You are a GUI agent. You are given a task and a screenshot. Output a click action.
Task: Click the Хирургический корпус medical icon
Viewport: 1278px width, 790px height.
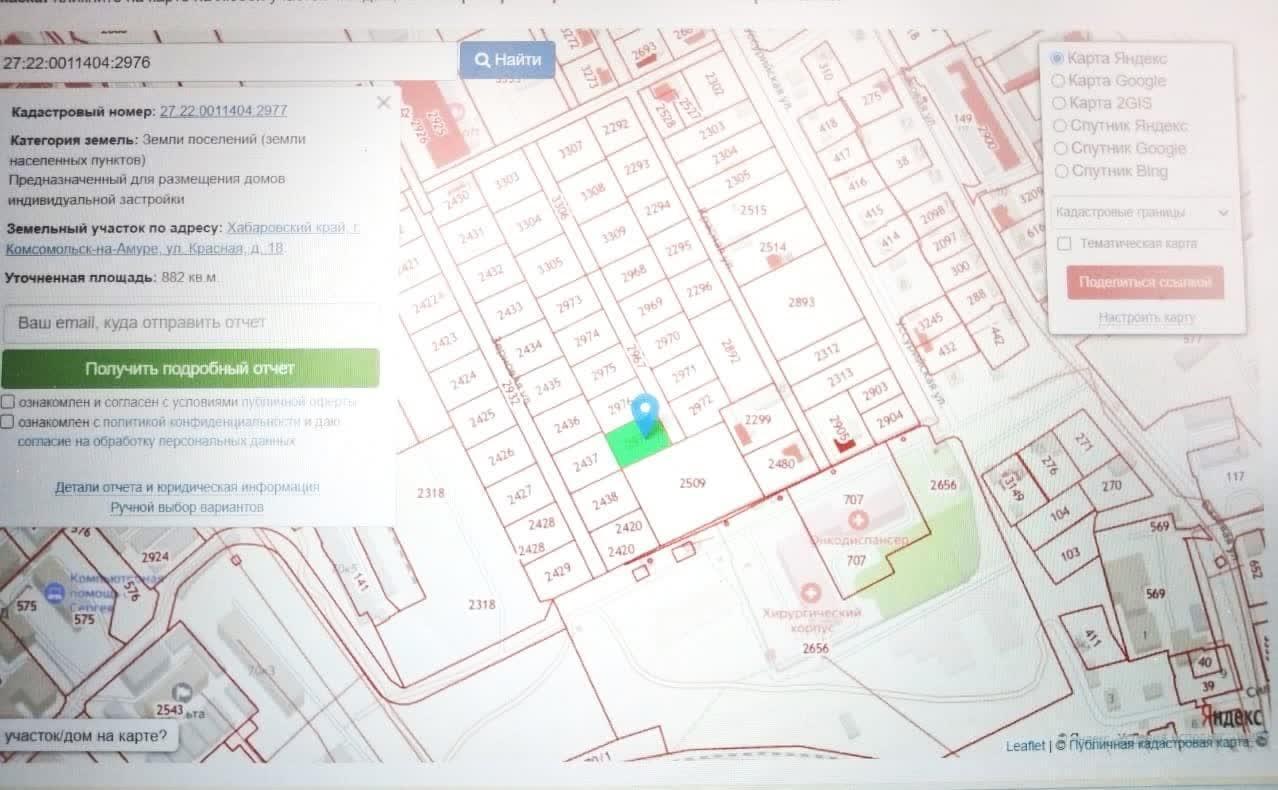812,593
